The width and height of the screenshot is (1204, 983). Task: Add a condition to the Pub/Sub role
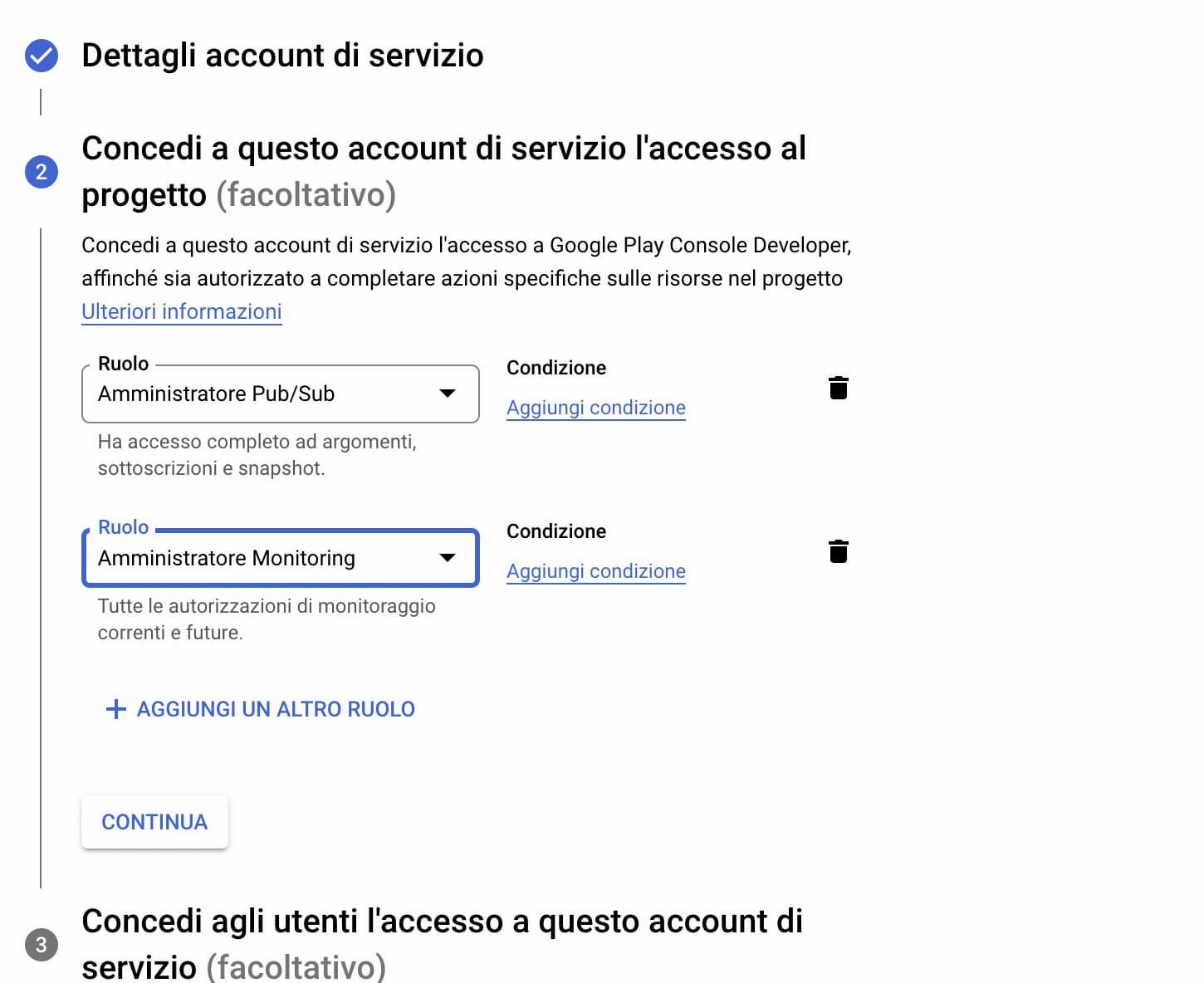point(596,408)
